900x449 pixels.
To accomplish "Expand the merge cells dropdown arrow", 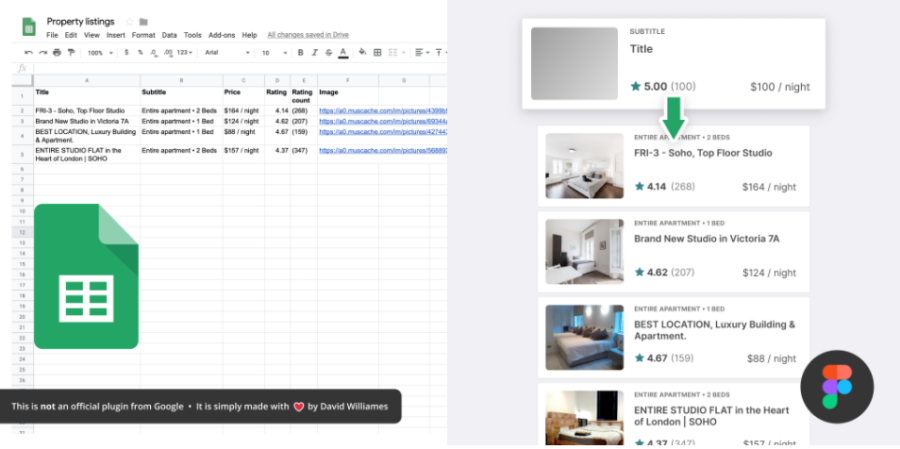I will tap(404, 52).
